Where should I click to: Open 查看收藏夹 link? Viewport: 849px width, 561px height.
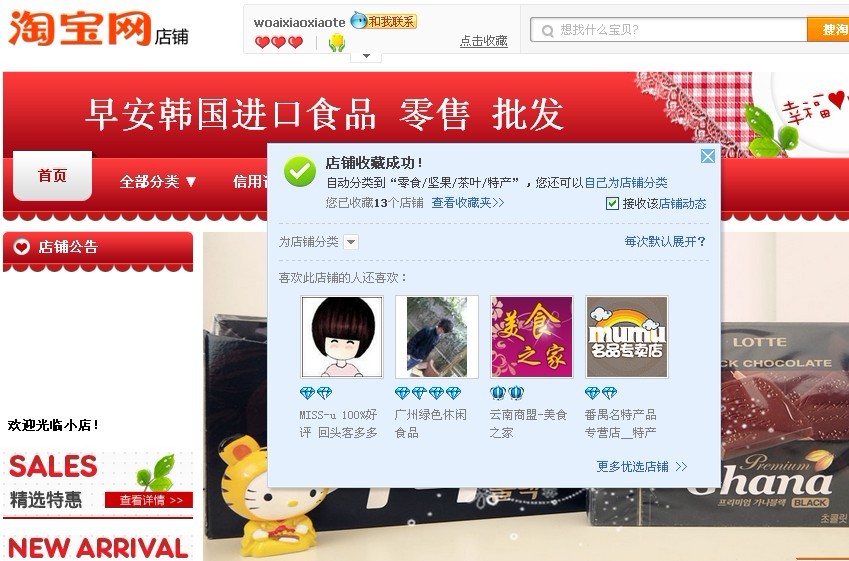pyautogui.click(x=468, y=203)
